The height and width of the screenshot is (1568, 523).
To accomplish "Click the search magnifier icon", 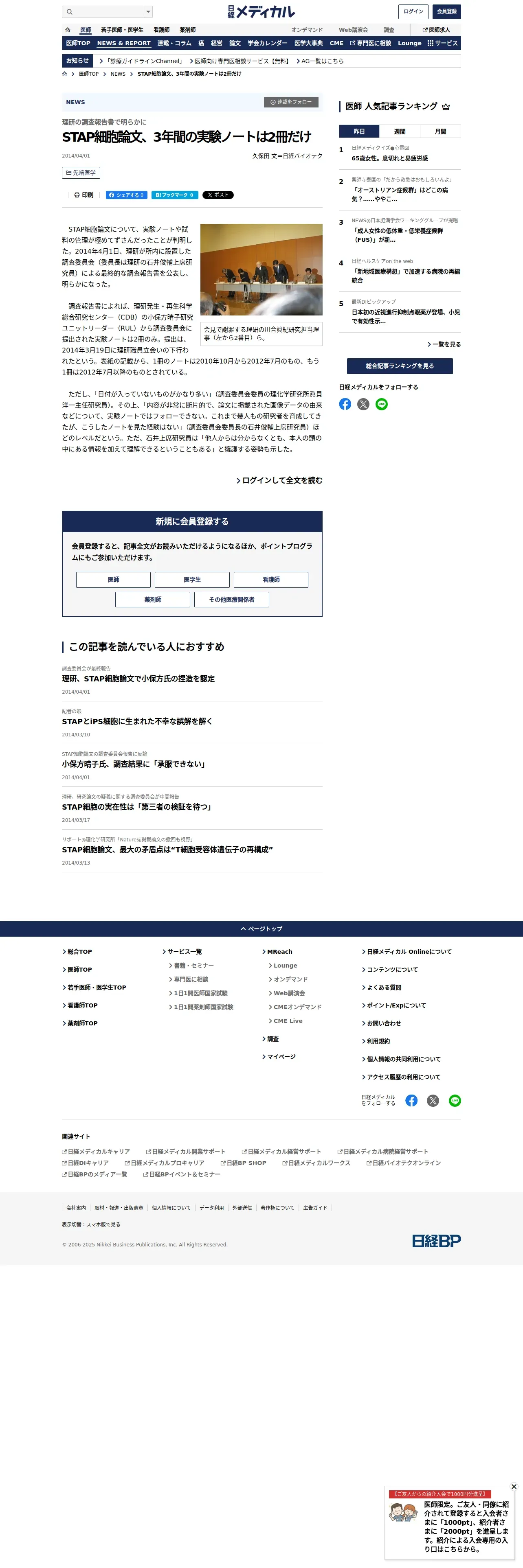I will [69, 11].
